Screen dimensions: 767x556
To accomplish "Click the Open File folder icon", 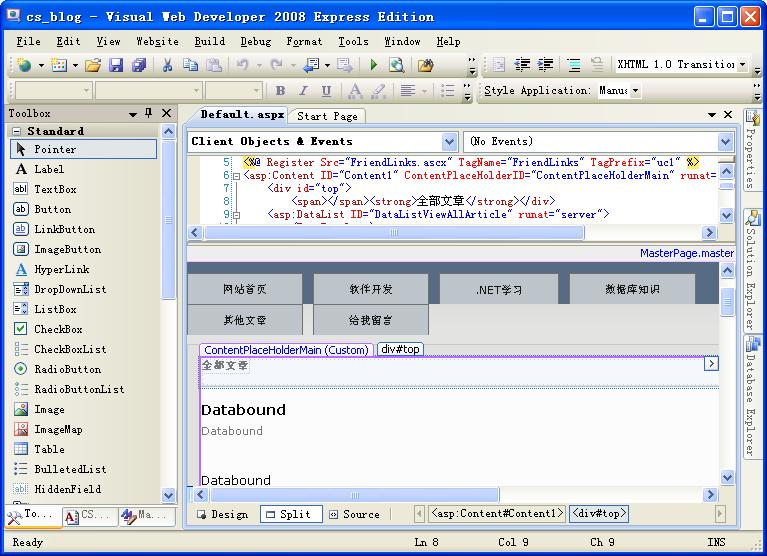I will click(x=93, y=65).
